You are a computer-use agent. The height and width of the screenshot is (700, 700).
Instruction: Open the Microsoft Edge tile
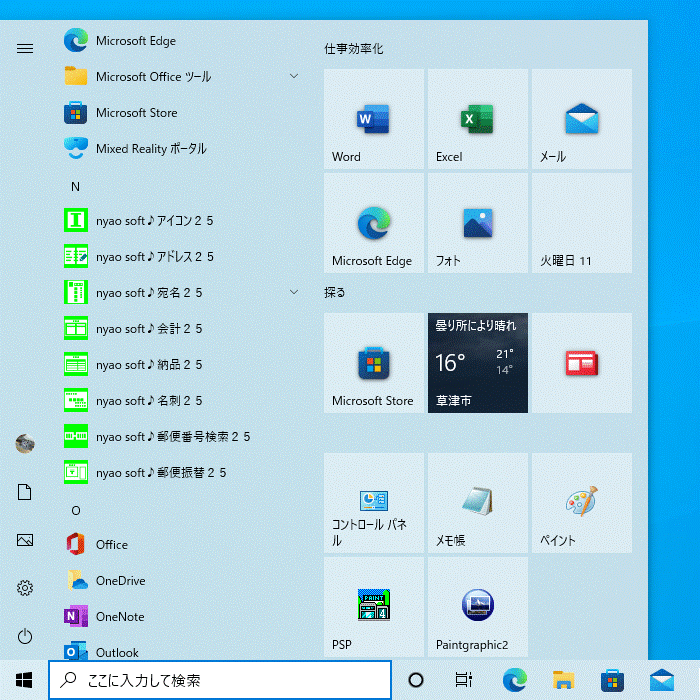[x=374, y=223]
